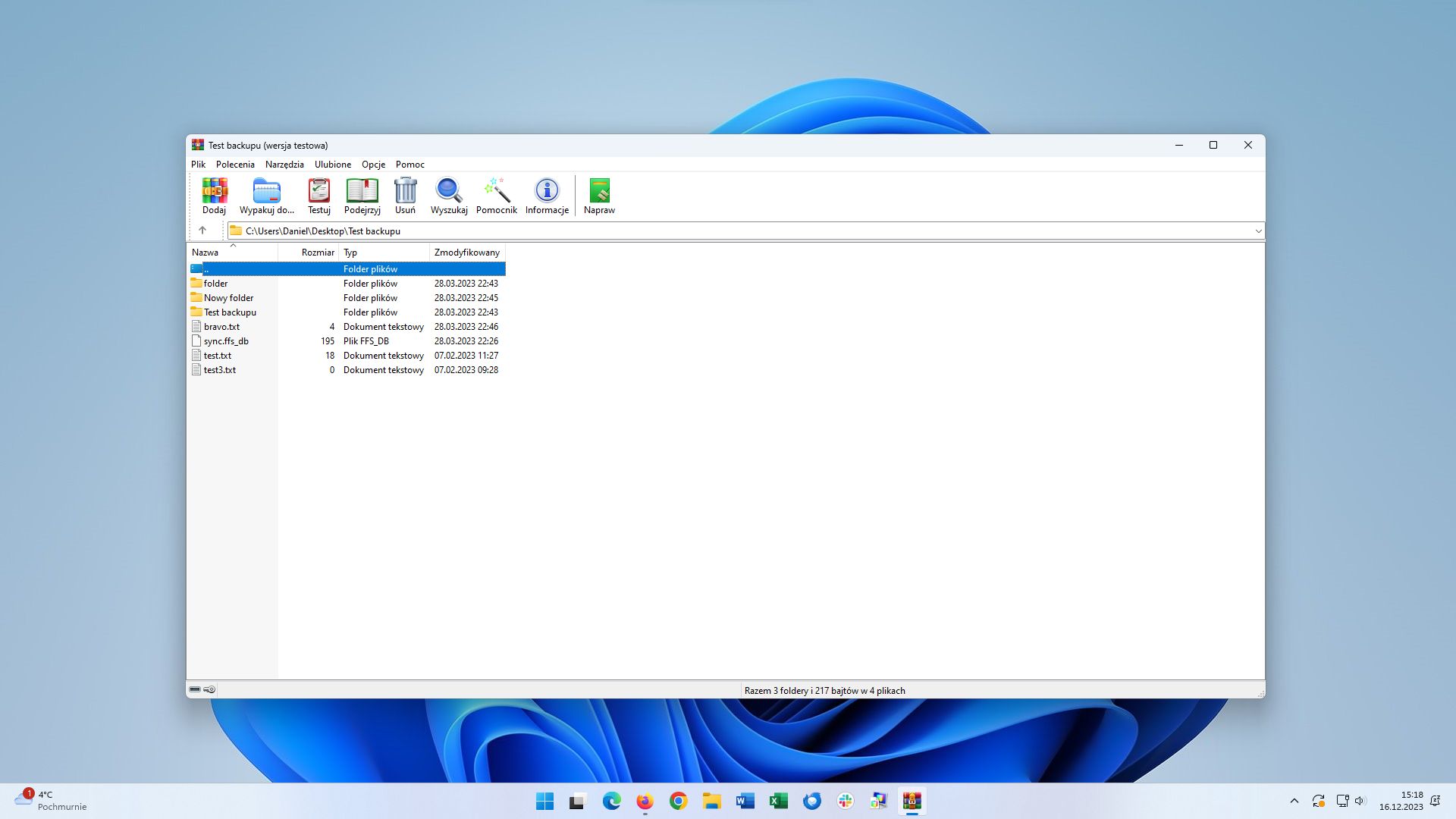1456x819 pixels.
Task: Click the Wyszukaj magnifier icon
Action: (449, 196)
